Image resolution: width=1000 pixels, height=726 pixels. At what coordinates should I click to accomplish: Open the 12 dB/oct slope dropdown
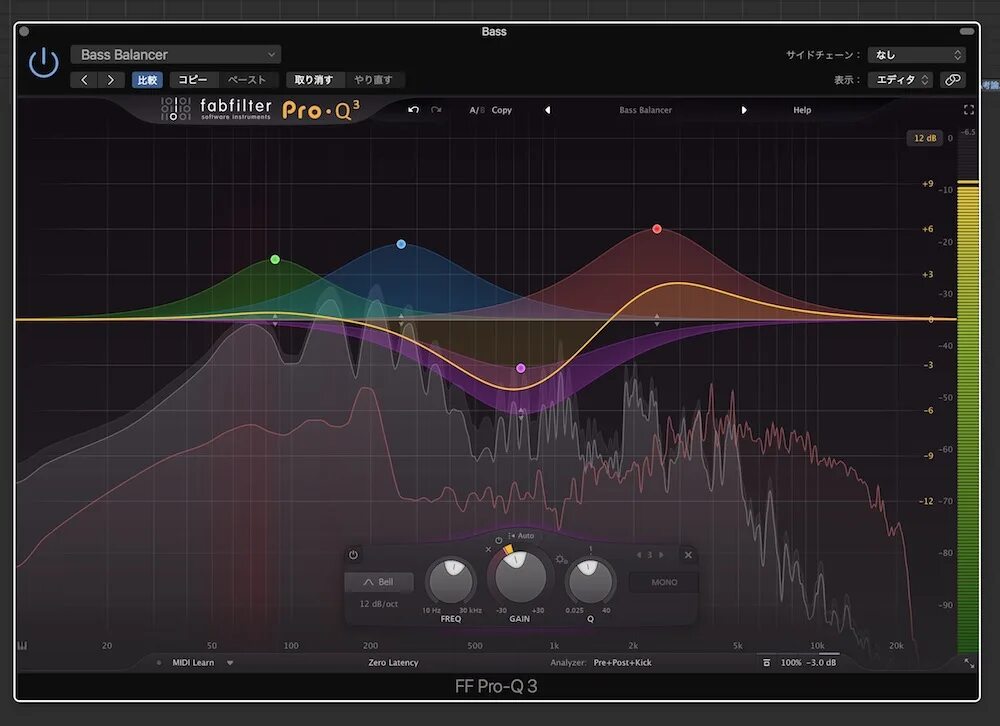pos(379,604)
